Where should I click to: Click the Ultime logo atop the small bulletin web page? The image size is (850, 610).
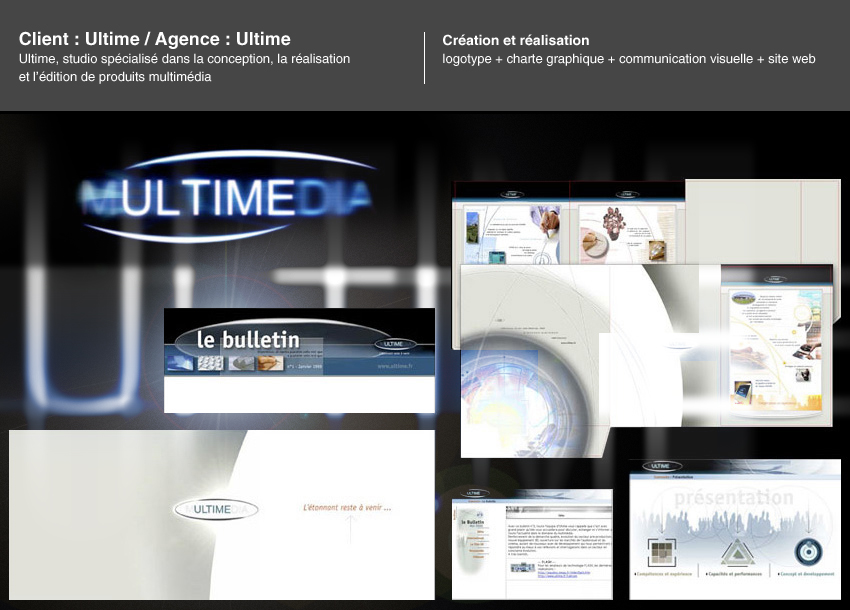point(474,493)
